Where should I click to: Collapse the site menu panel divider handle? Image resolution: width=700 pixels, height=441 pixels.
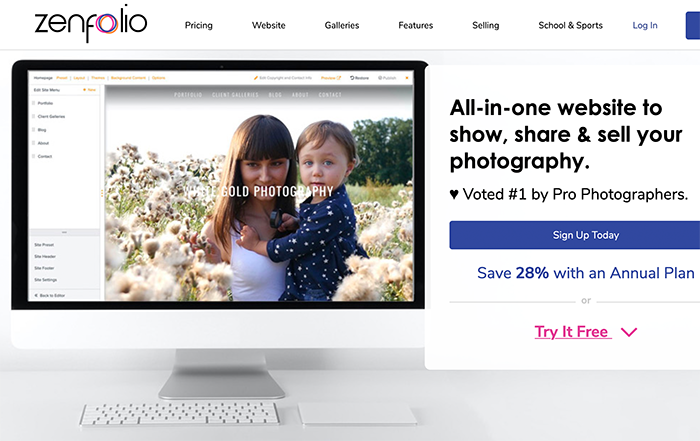point(64,233)
